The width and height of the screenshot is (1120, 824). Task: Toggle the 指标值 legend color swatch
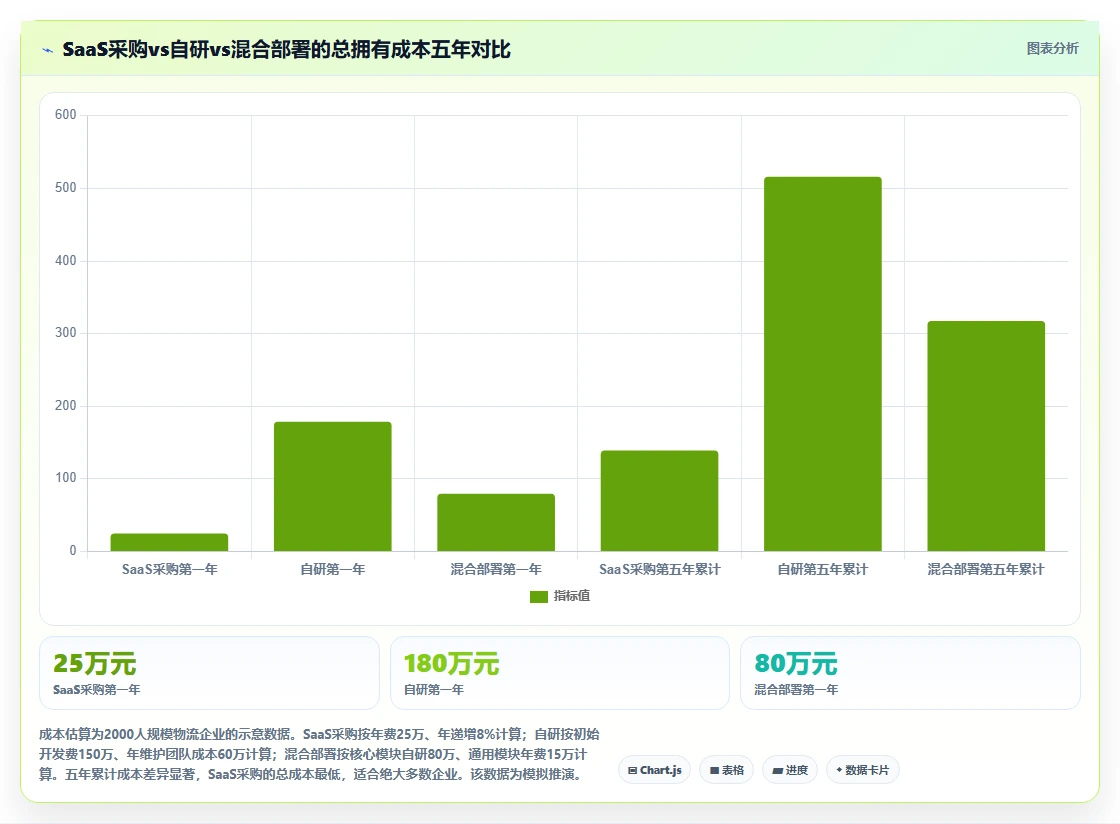click(539, 596)
